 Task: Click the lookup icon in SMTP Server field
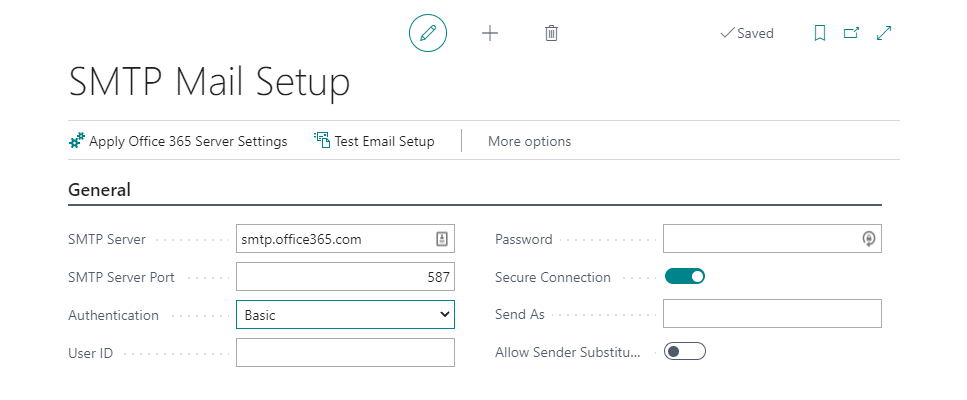click(x=442, y=239)
